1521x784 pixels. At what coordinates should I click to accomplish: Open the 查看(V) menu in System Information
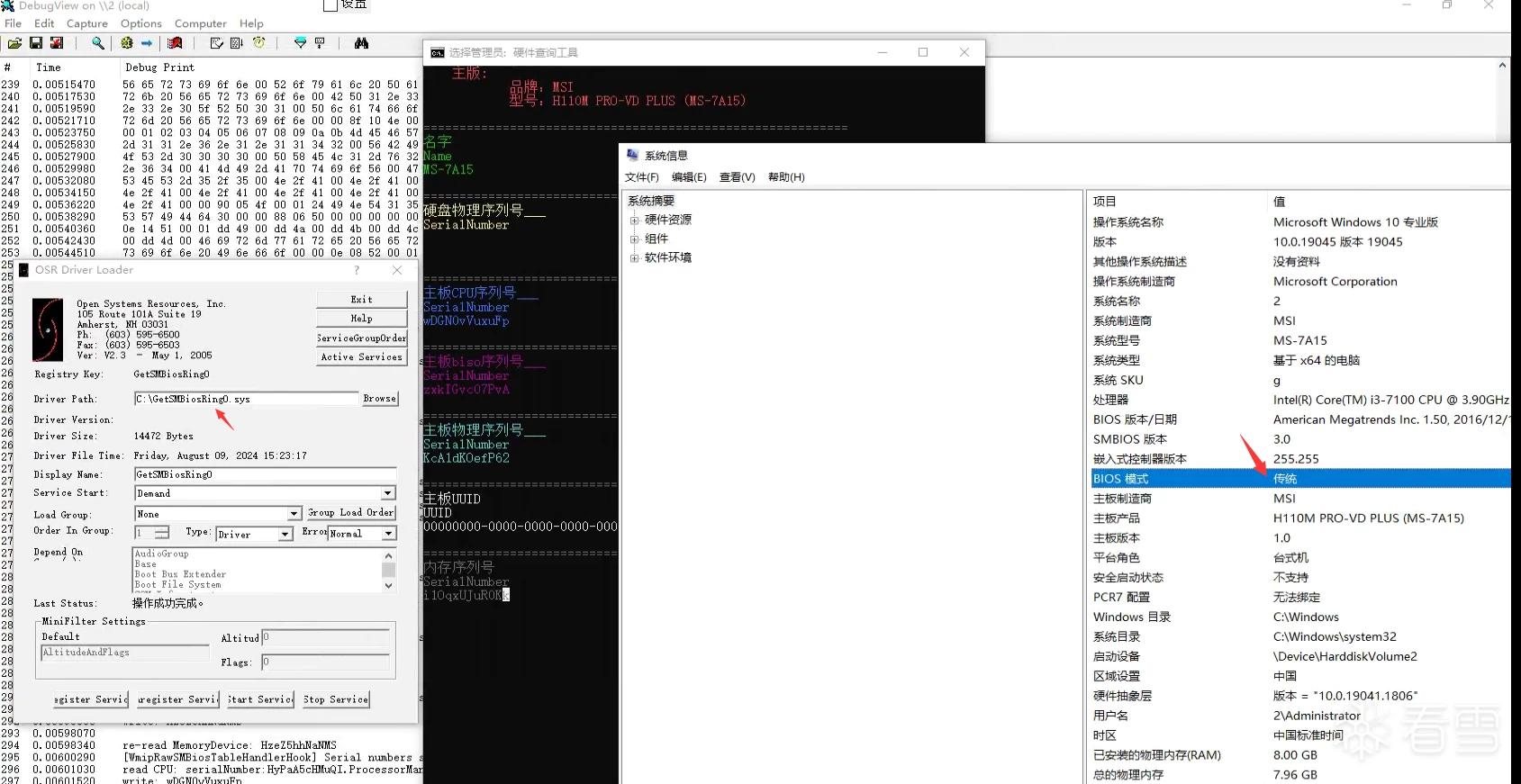[x=737, y=177]
